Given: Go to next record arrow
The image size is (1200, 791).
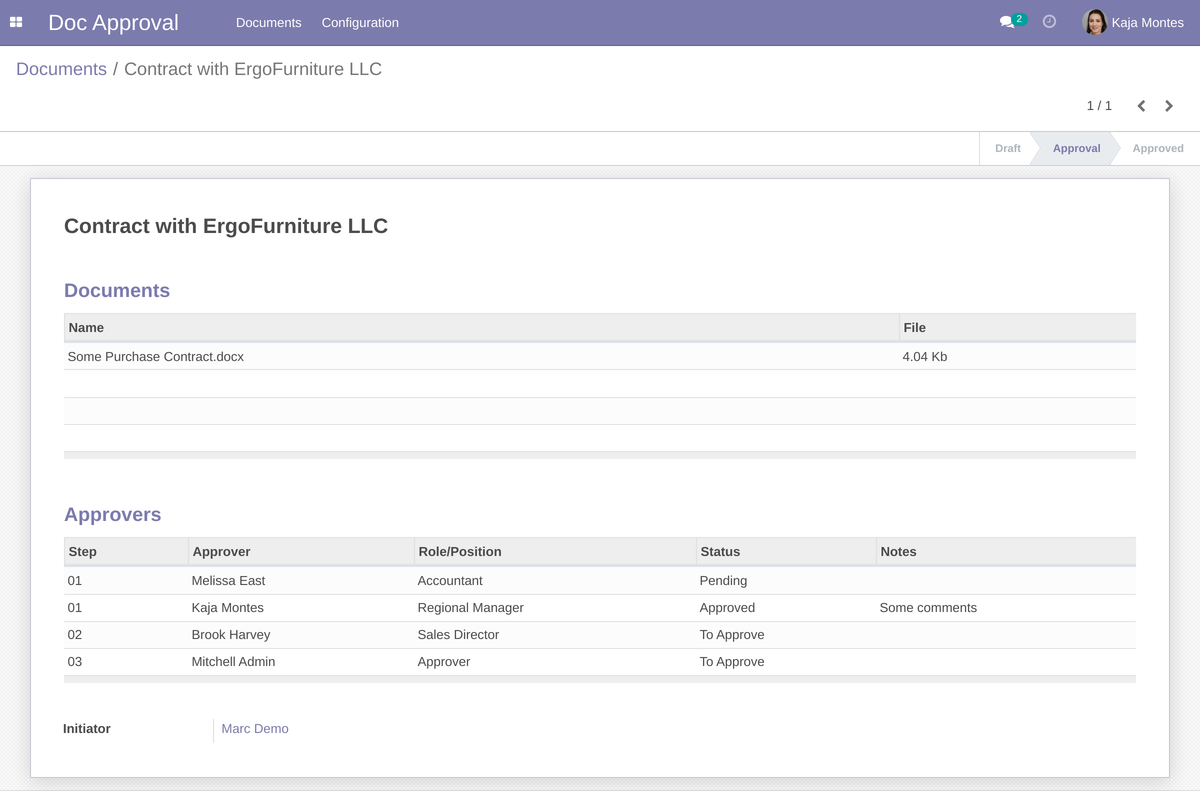Looking at the screenshot, I should 1169,106.
